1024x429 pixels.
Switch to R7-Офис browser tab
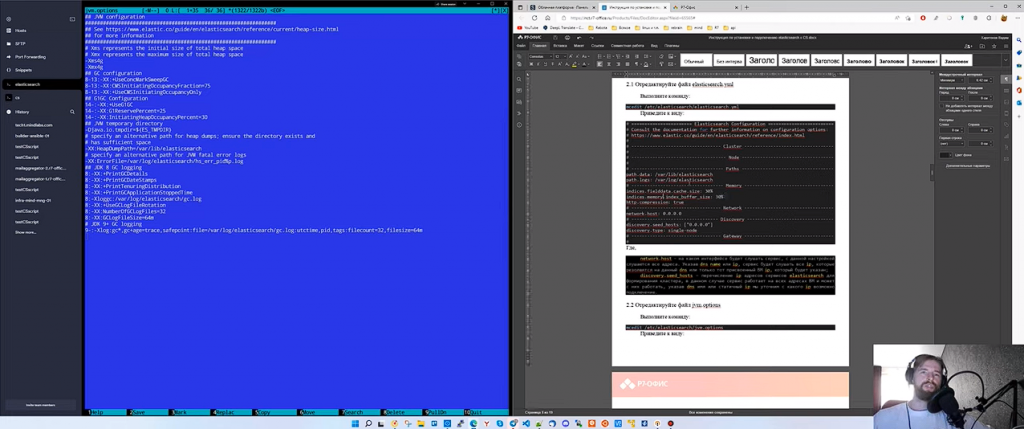pos(708,7)
